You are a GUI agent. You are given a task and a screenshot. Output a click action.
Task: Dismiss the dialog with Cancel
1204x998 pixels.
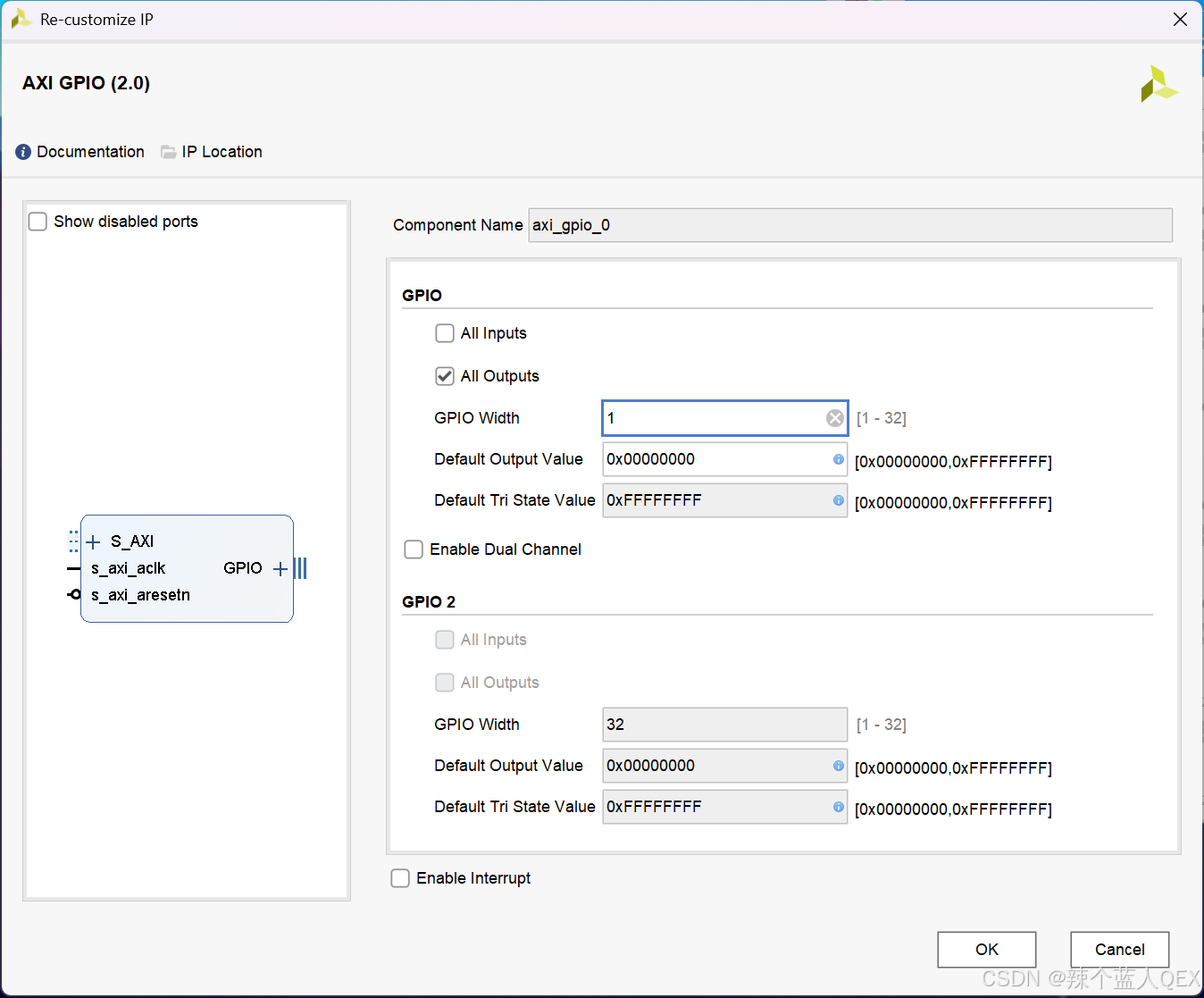click(1119, 949)
